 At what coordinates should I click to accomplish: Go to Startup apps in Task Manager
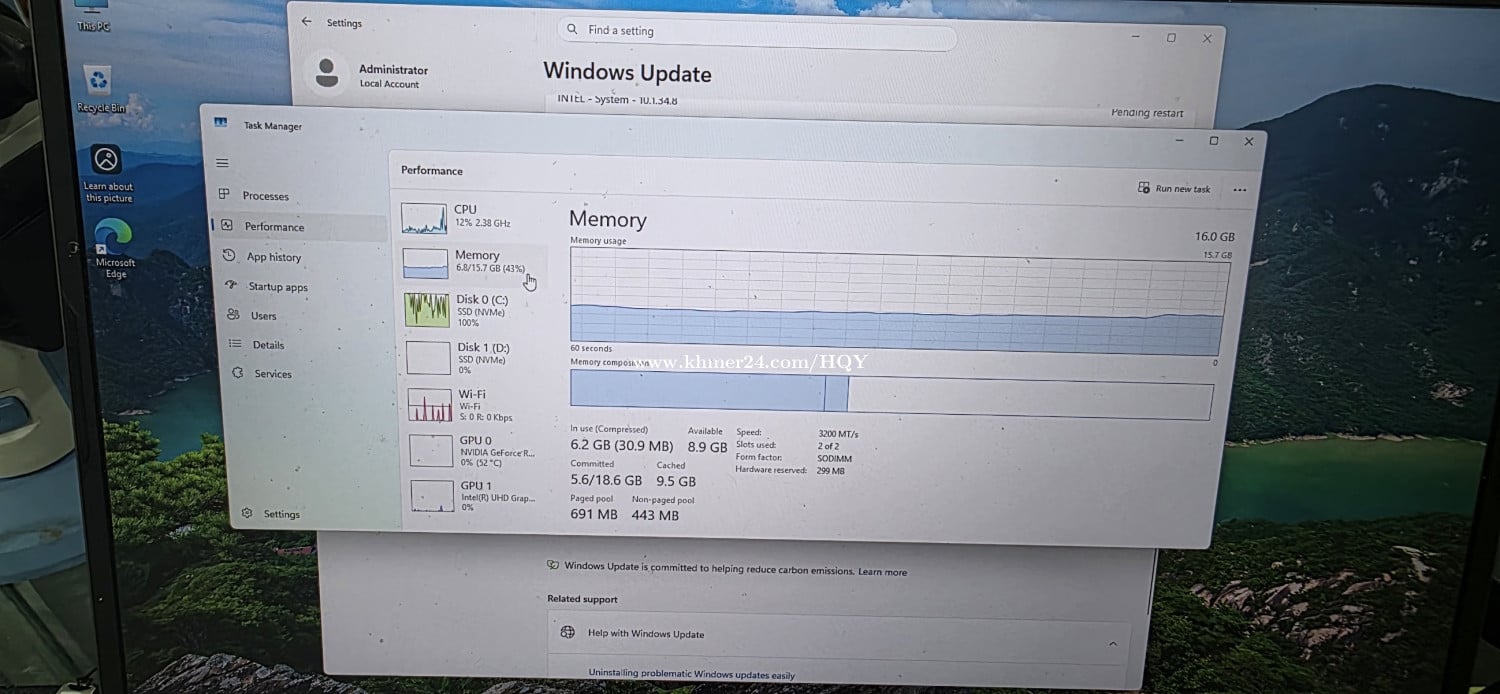pos(277,287)
